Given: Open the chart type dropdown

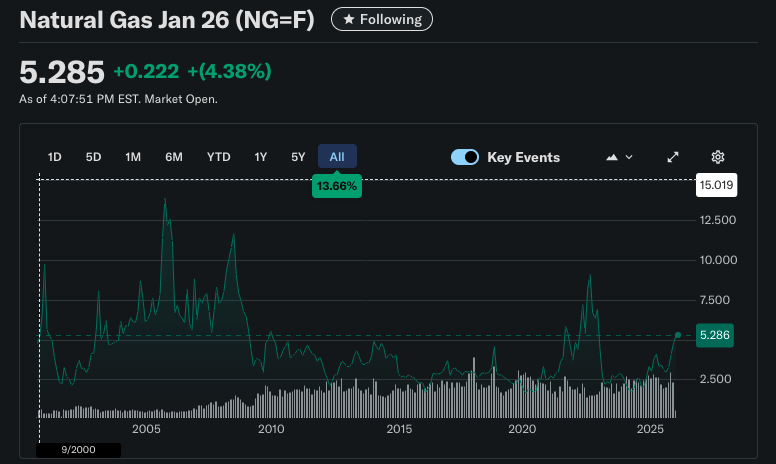Looking at the screenshot, I should (620, 157).
